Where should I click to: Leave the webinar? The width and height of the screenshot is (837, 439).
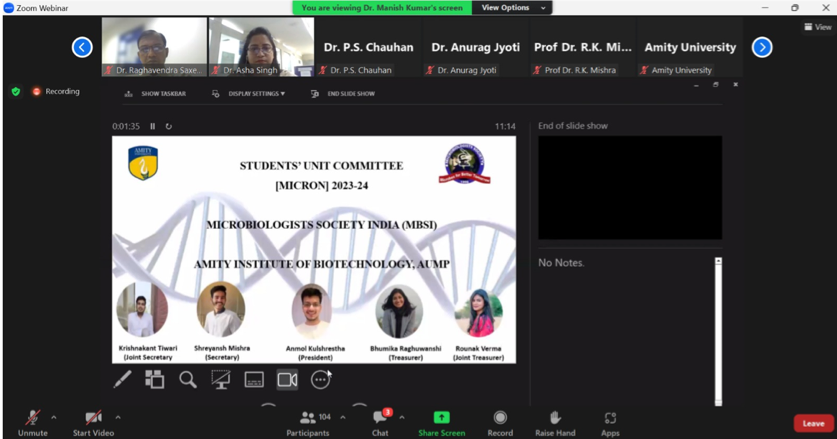[814, 424]
